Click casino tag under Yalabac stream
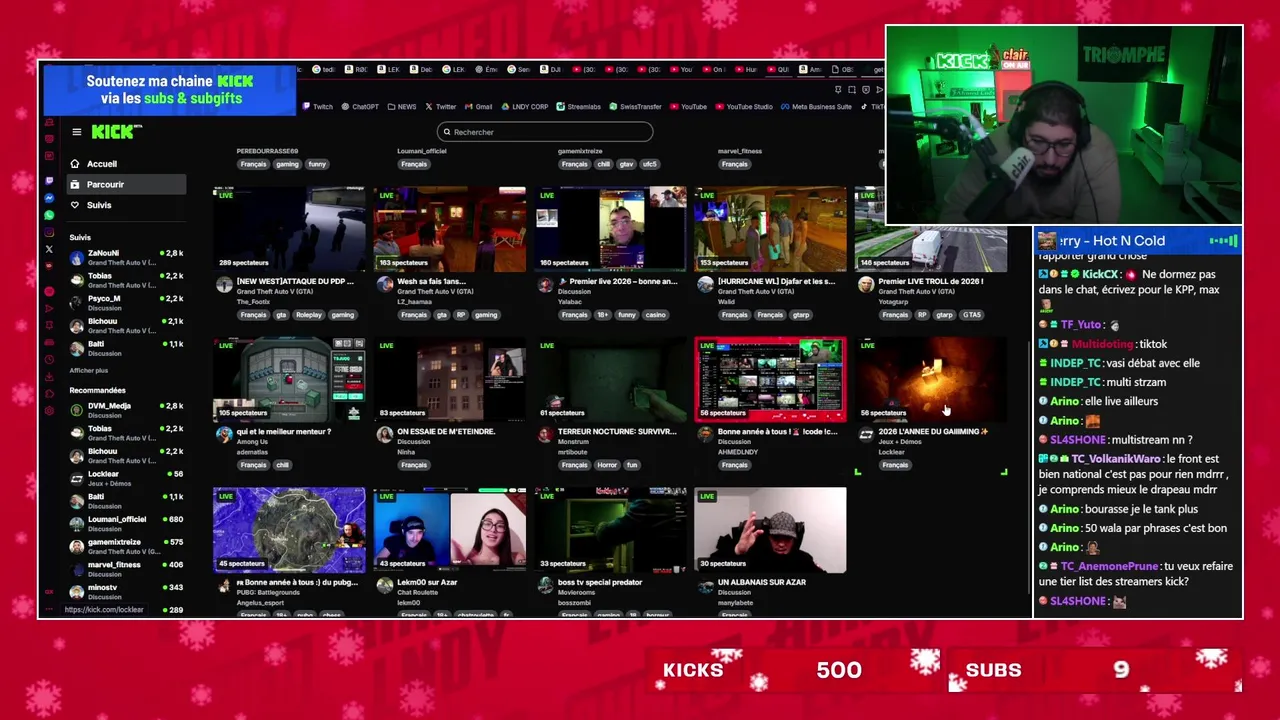Image resolution: width=1280 pixels, height=720 pixels. 656,315
